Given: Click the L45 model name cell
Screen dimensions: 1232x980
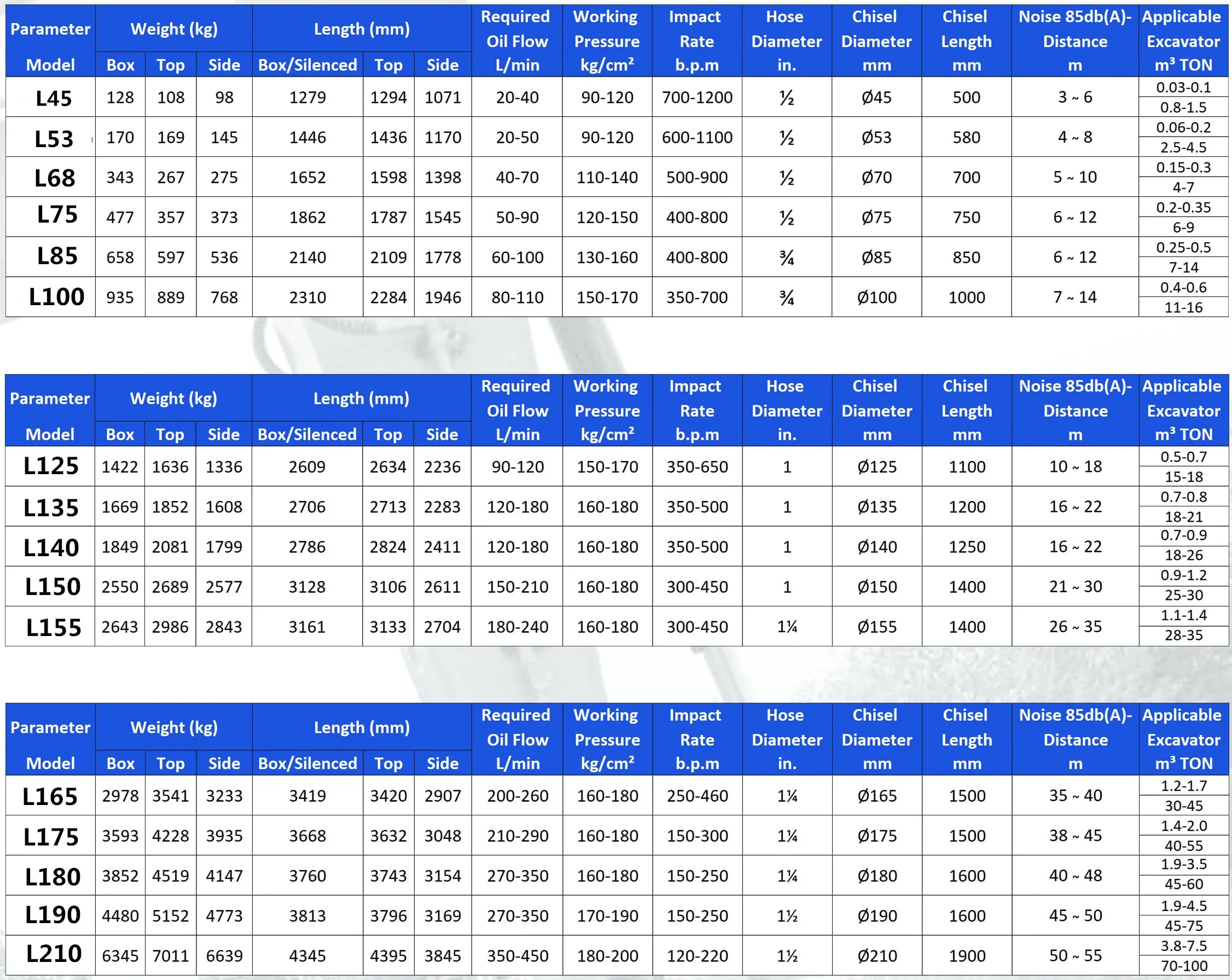Looking at the screenshot, I should coord(53,98).
